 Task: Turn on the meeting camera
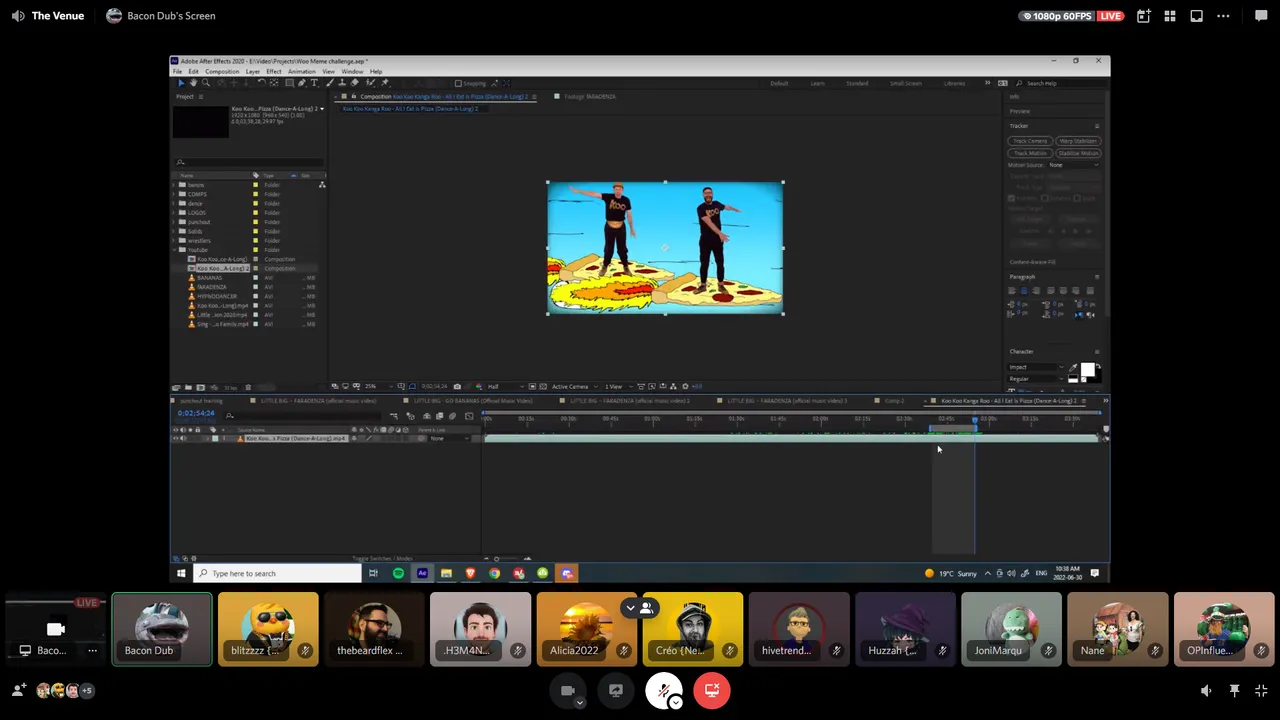(568, 690)
